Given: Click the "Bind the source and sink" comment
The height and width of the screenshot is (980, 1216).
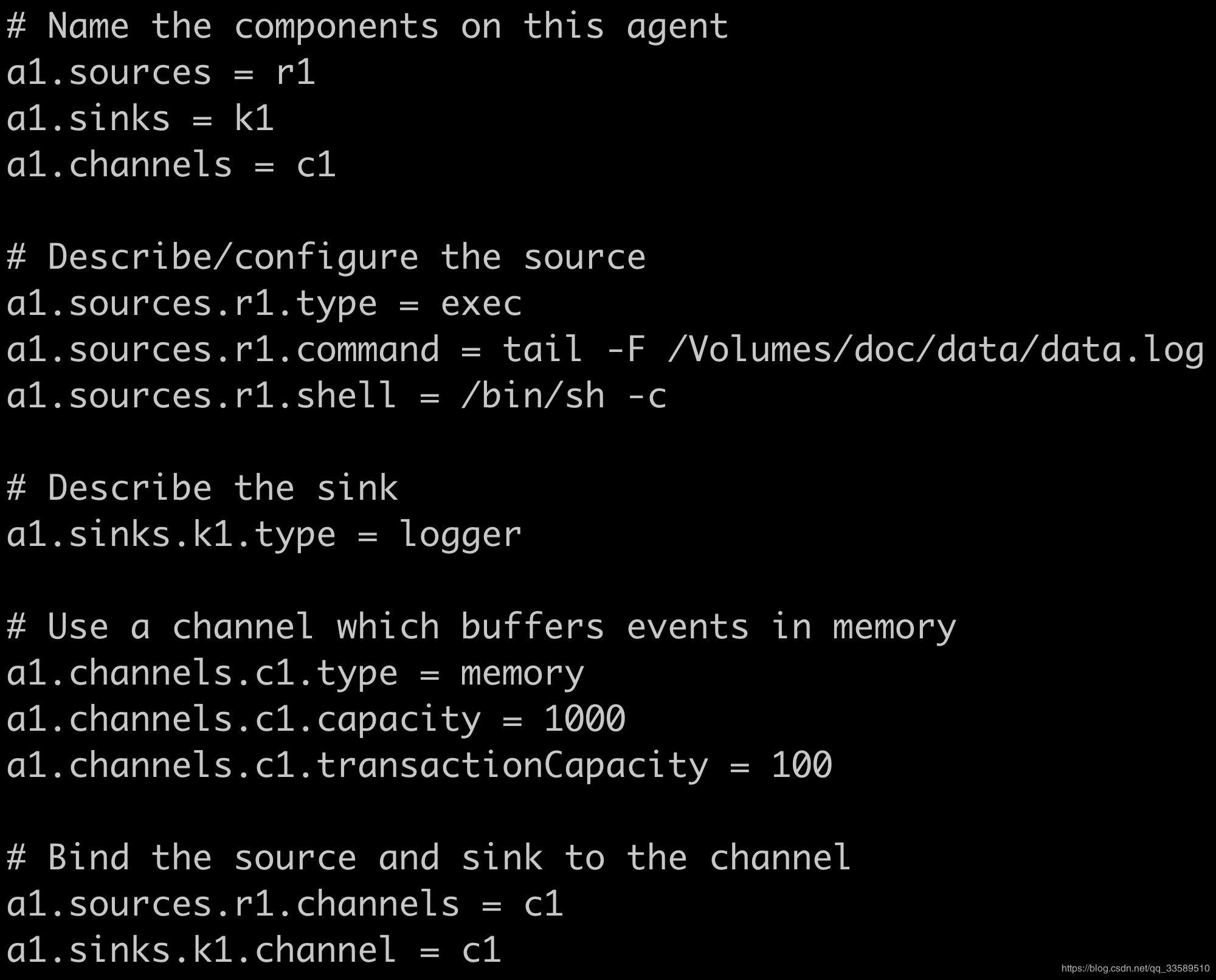Looking at the screenshot, I should tap(428, 858).
